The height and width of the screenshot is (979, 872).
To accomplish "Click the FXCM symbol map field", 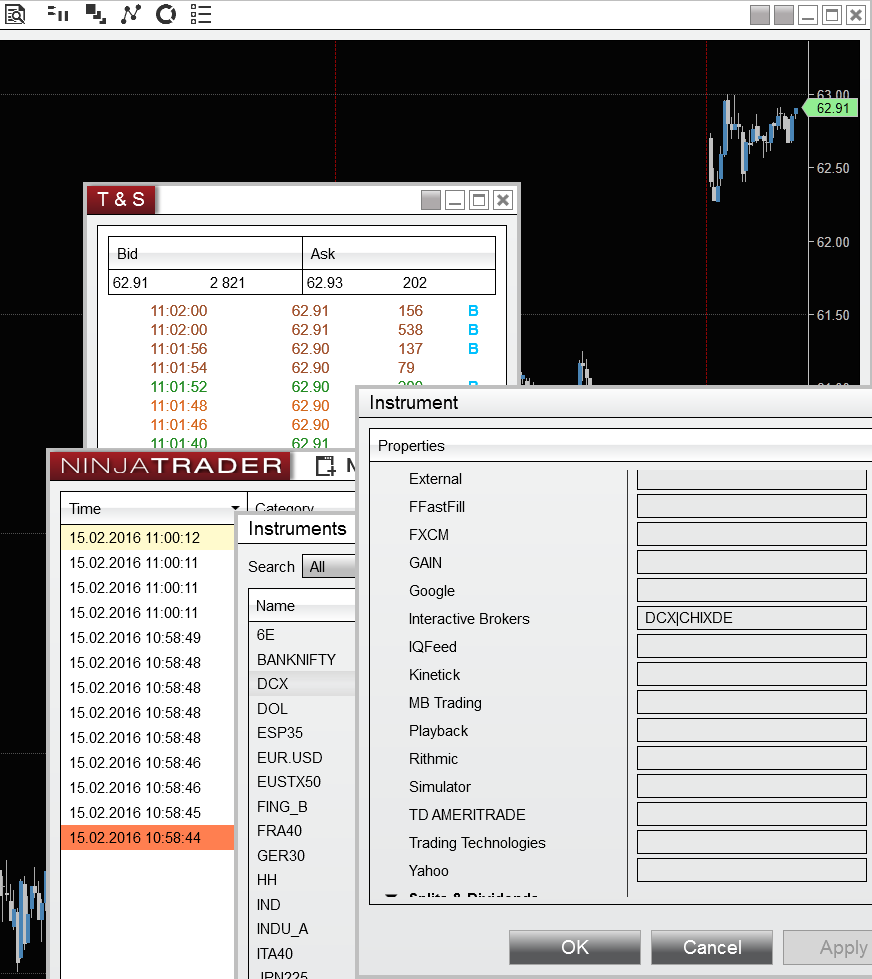I will [x=752, y=534].
